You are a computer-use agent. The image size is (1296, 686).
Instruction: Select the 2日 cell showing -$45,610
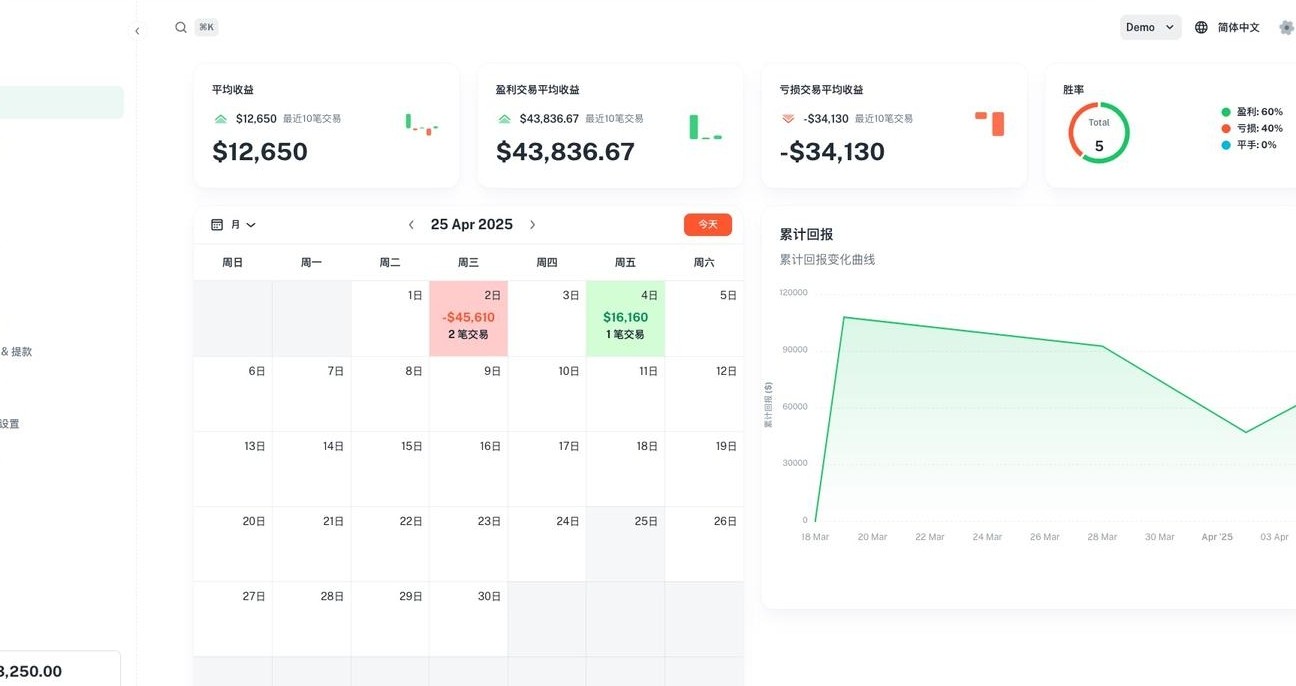468,318
